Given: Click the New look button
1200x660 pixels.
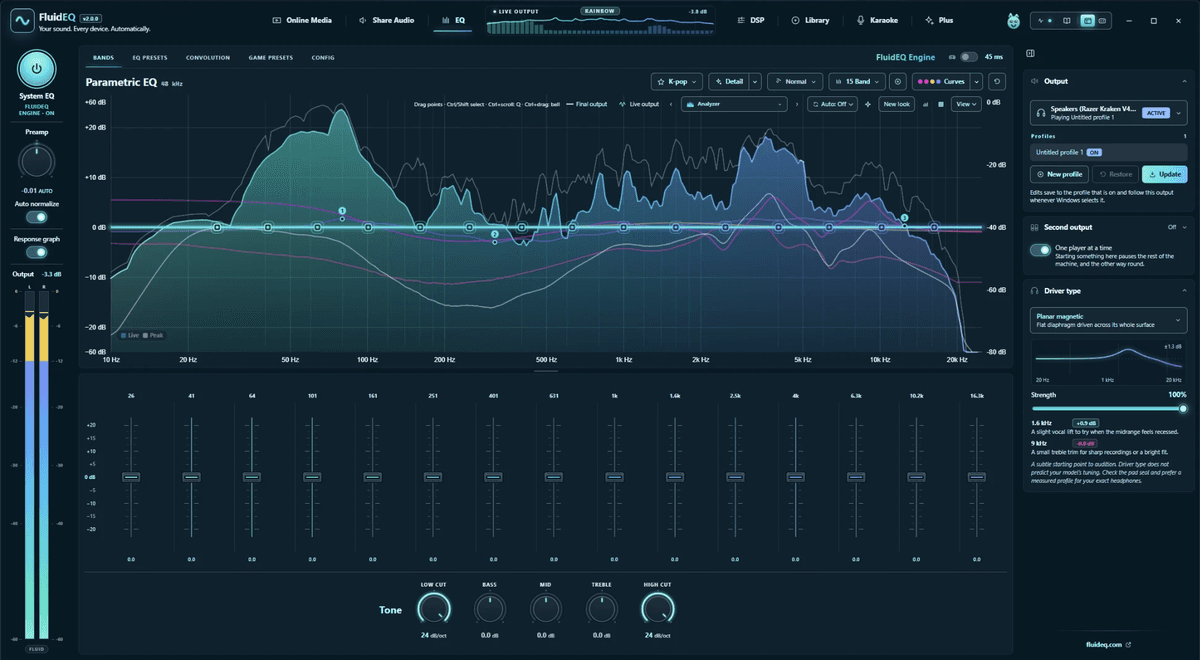Looking at the screenshot, I should [x=897, y=104].
